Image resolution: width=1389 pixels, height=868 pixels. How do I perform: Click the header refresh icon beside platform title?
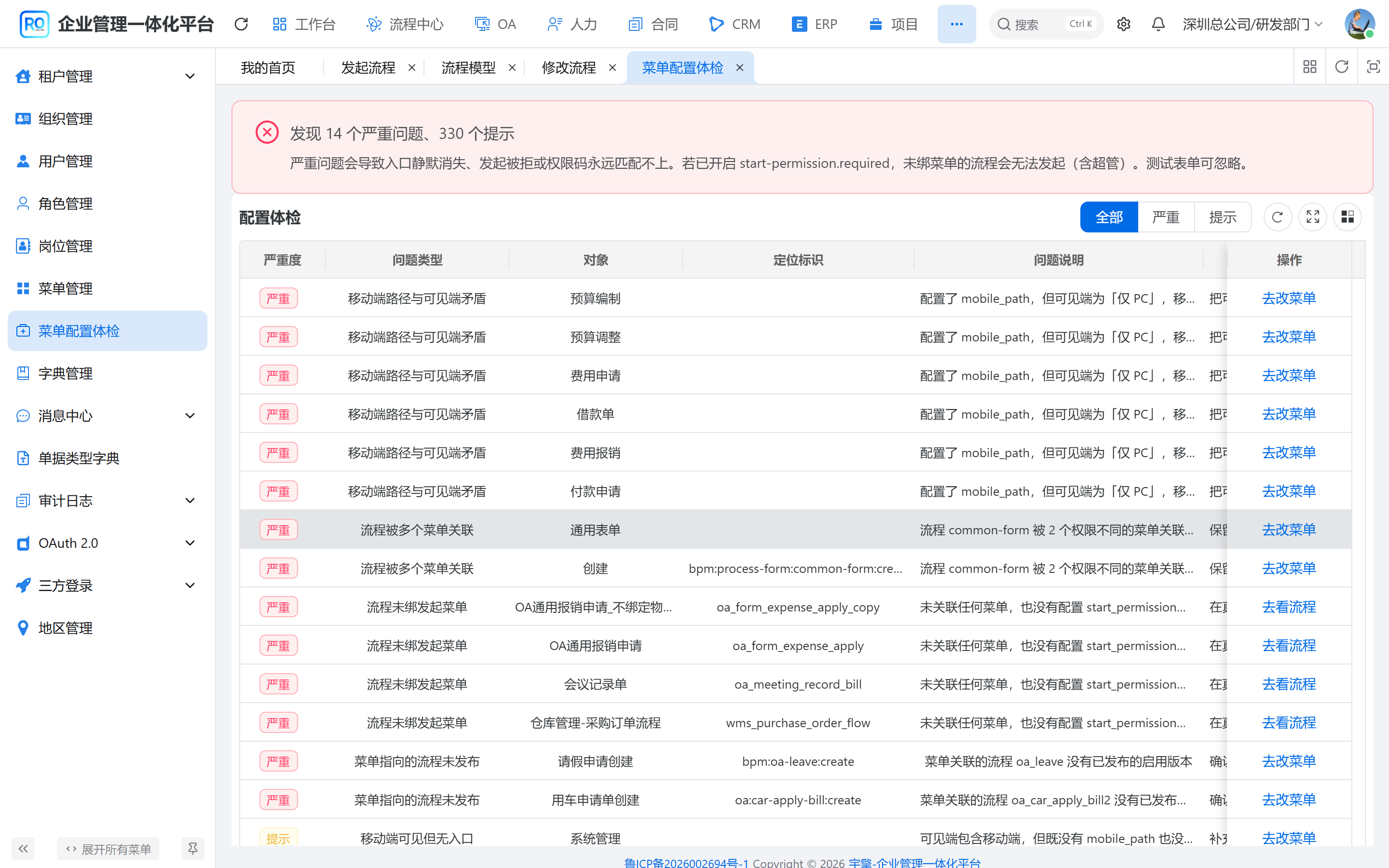tap(241, 24)
